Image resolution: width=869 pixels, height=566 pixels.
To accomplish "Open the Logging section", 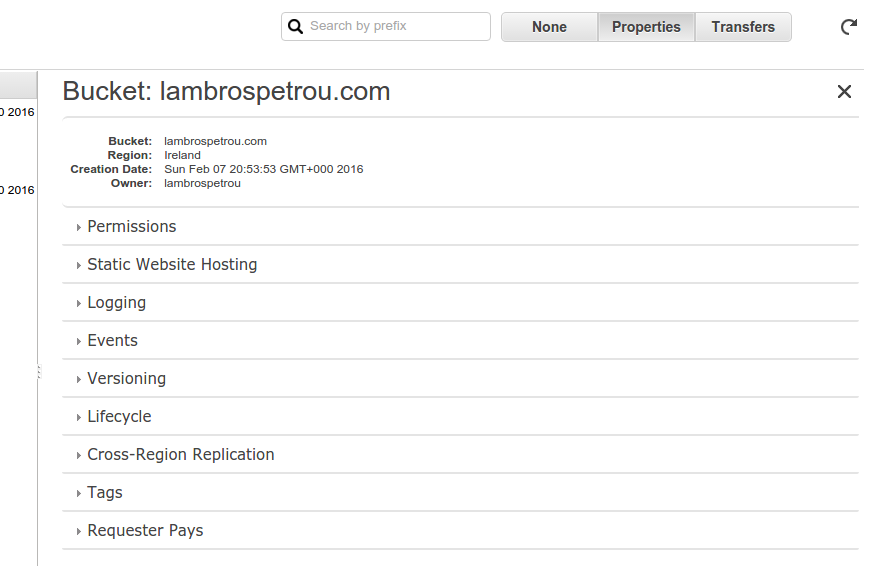I will [117, 303].
